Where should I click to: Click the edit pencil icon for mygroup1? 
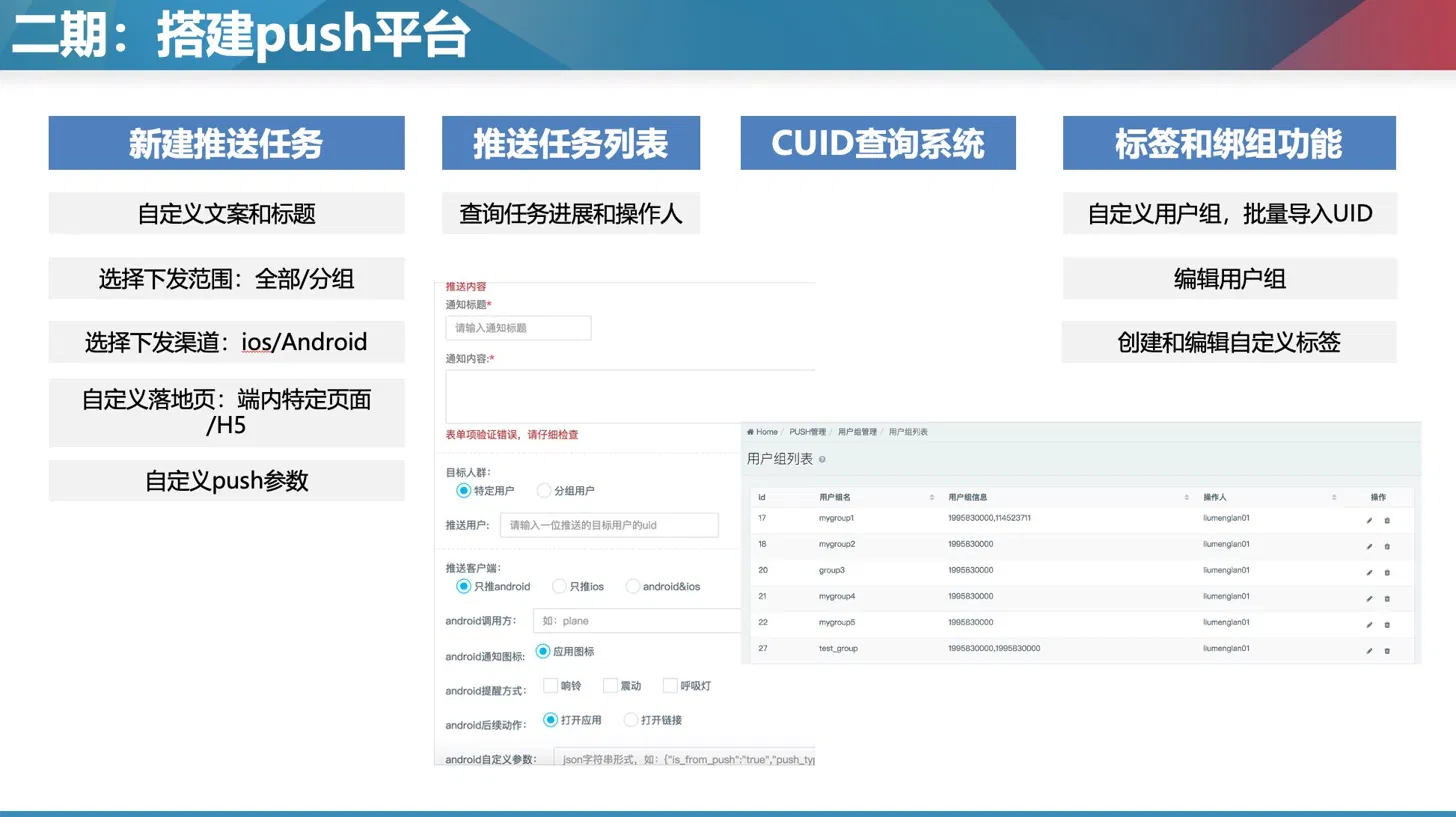[x=1369, y=520]
